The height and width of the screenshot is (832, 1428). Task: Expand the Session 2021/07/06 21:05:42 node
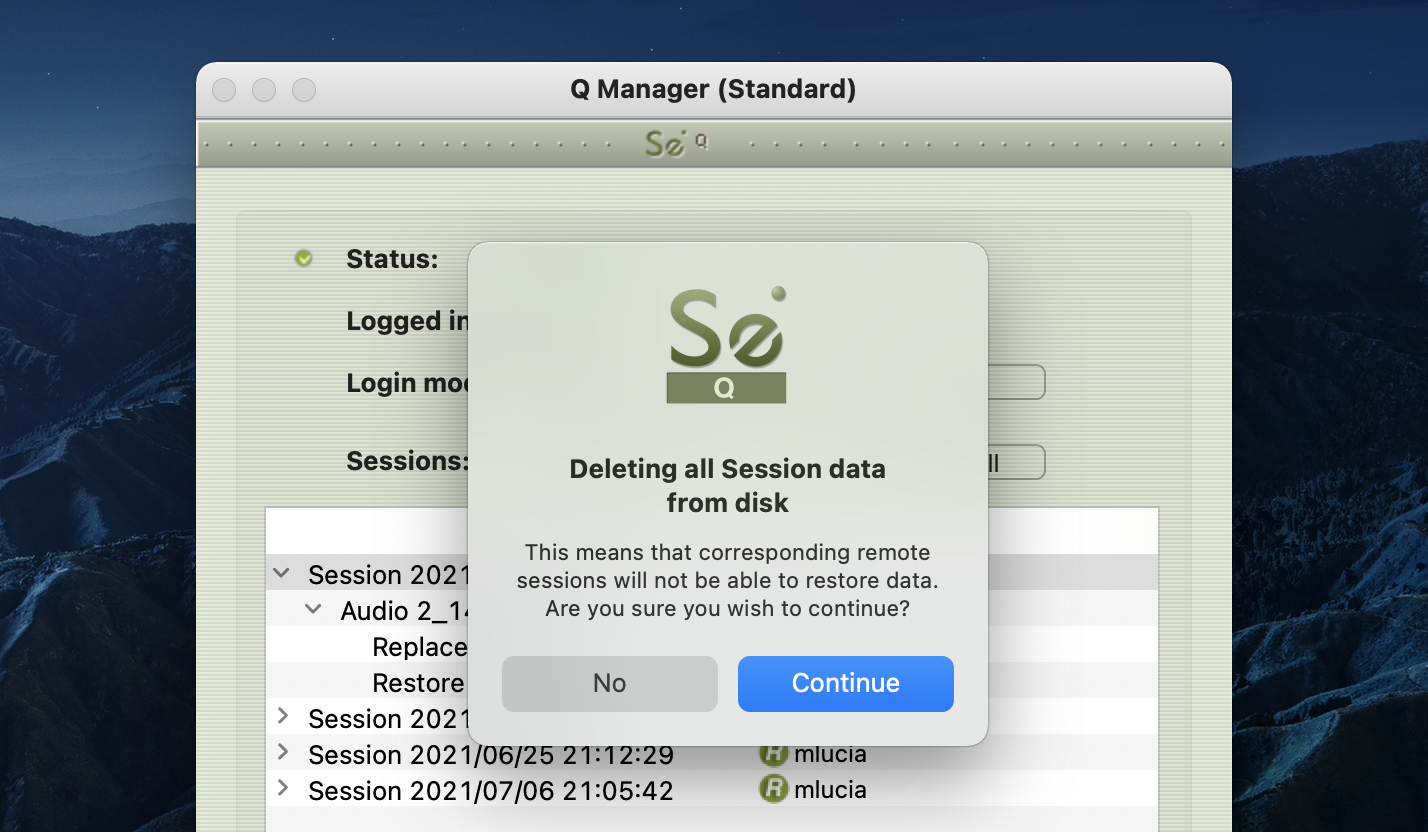point(282,788)
